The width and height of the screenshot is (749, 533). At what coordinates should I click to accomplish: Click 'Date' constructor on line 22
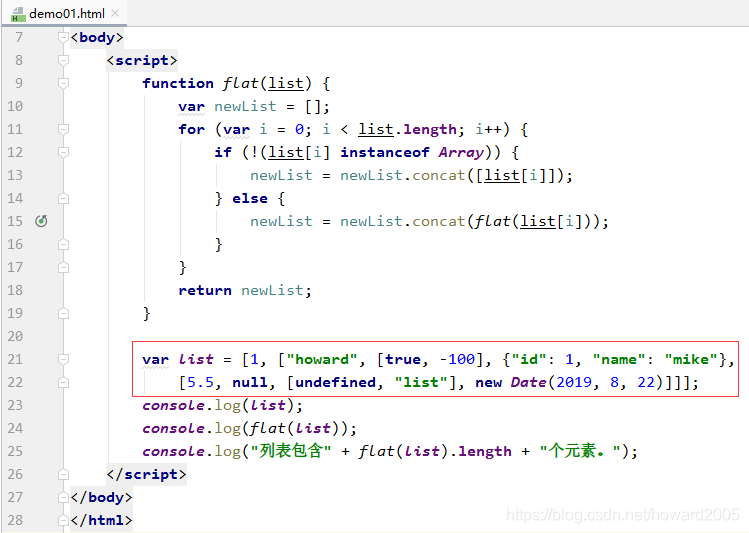pyautogui.click(x=528, y=382)
